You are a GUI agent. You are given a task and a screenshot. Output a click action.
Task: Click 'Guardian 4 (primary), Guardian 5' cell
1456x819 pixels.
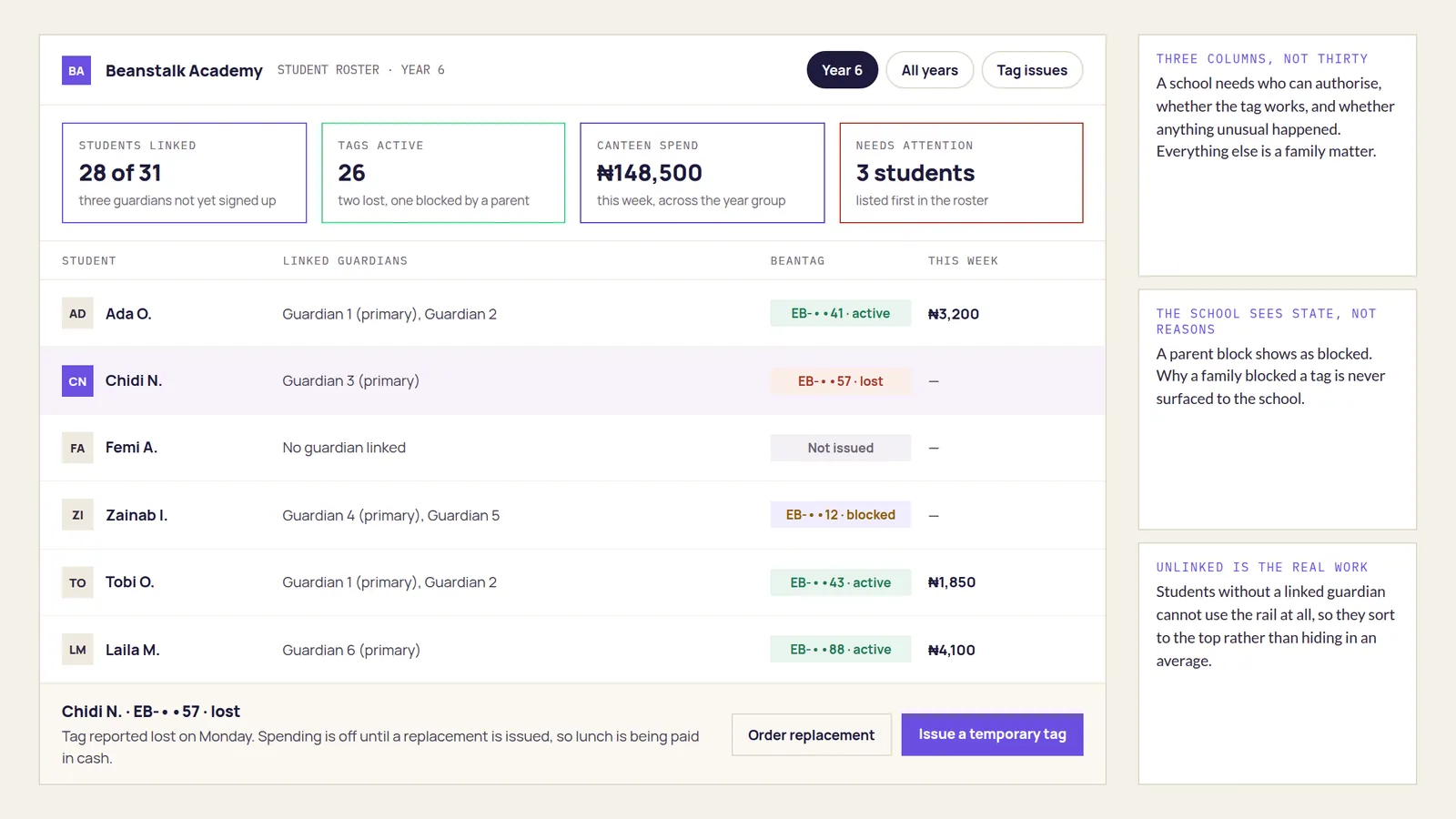pos(391,515)
